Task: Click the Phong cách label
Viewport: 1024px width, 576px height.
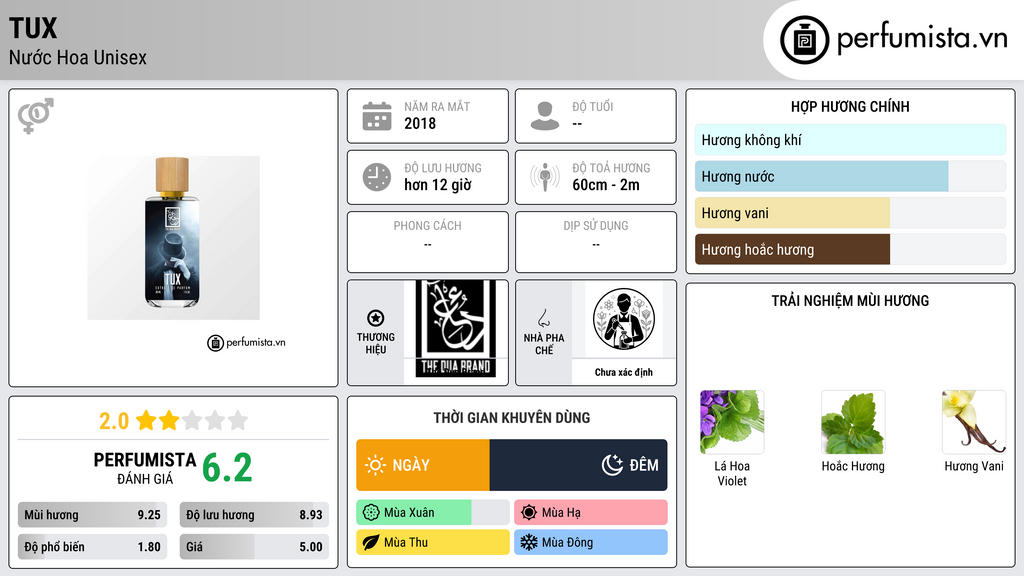Action: pos(428,226)
